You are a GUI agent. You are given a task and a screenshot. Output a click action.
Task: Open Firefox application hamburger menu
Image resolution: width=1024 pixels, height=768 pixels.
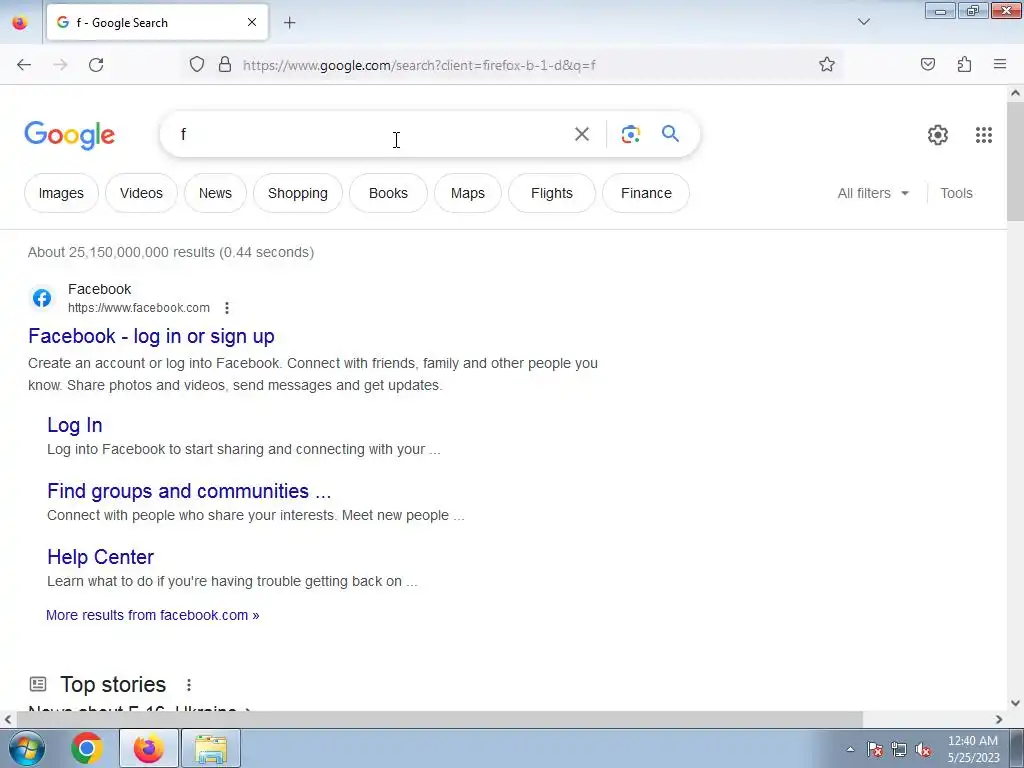pos(1000,64)
